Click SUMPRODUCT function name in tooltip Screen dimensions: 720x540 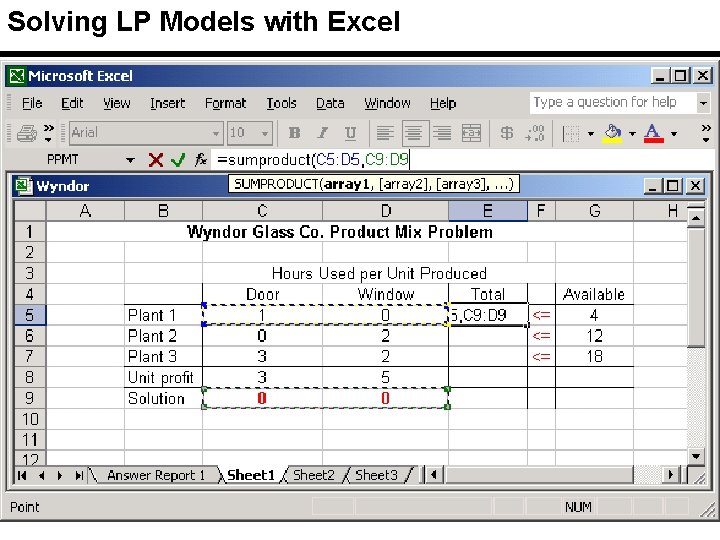(276, 184)
